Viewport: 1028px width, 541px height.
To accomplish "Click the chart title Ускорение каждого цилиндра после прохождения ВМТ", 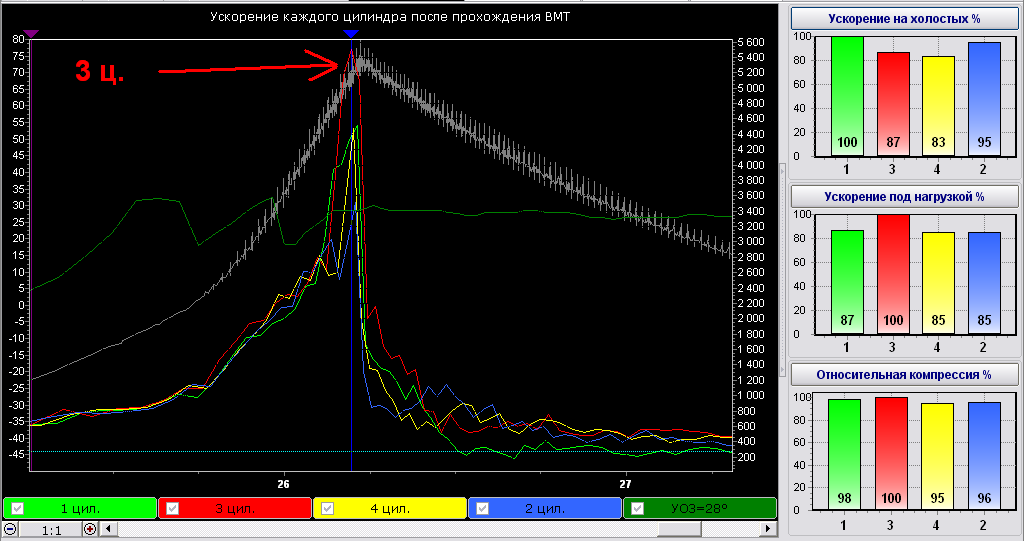I will [x=389, y=17].
